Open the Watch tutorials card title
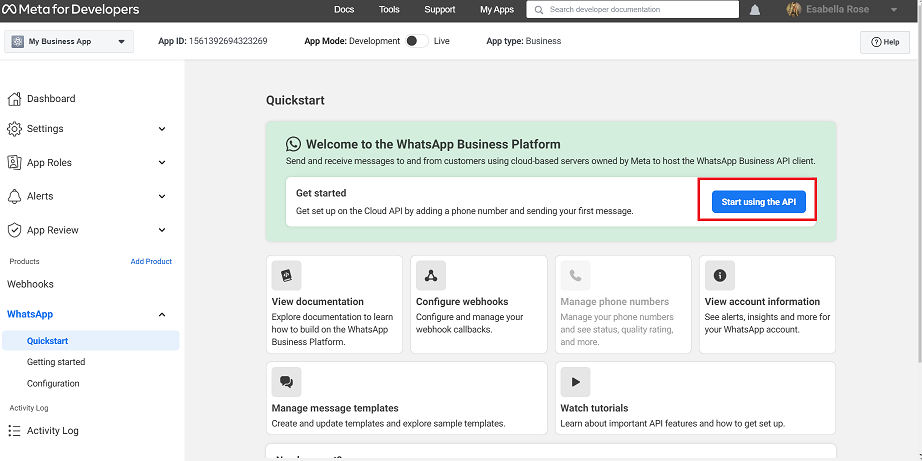The height and width of the screenshot is (461, 922). click(x=594, y=408)
